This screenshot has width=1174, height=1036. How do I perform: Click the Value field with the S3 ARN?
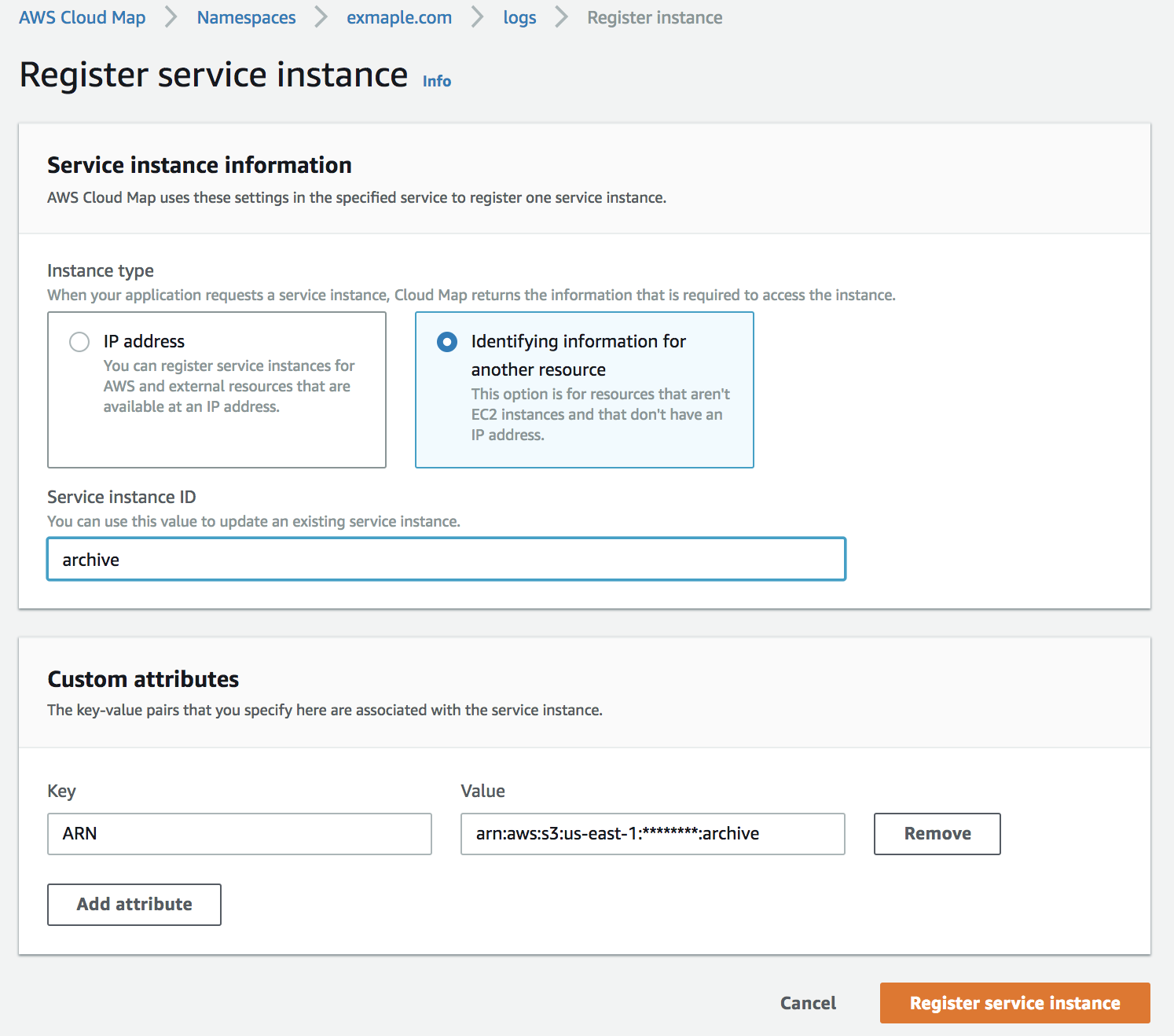click(652, 834)
